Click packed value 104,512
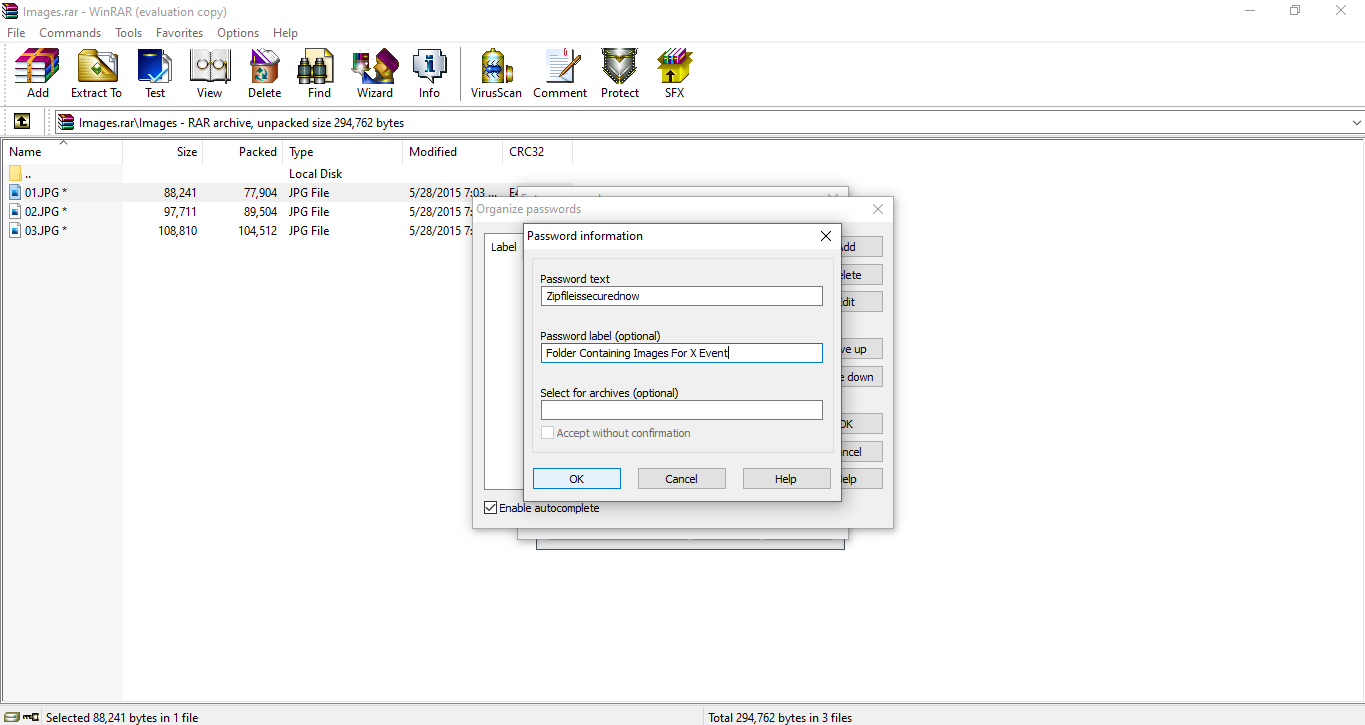This screenshot has width=1365, height=725. (x=257, y=230)
